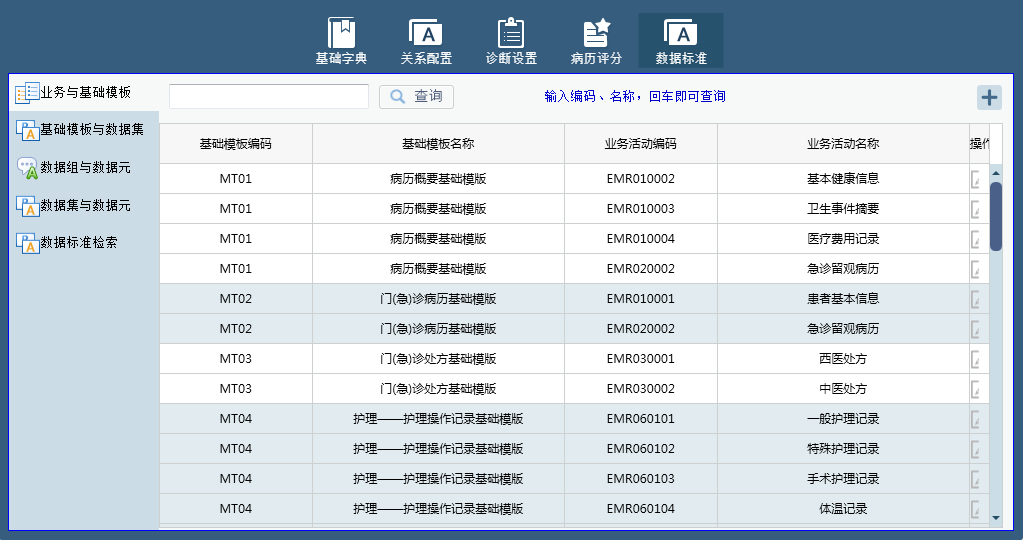Click edit icon for EMR020002 MT01 row

pyautogui.click(x=976, y=269)
